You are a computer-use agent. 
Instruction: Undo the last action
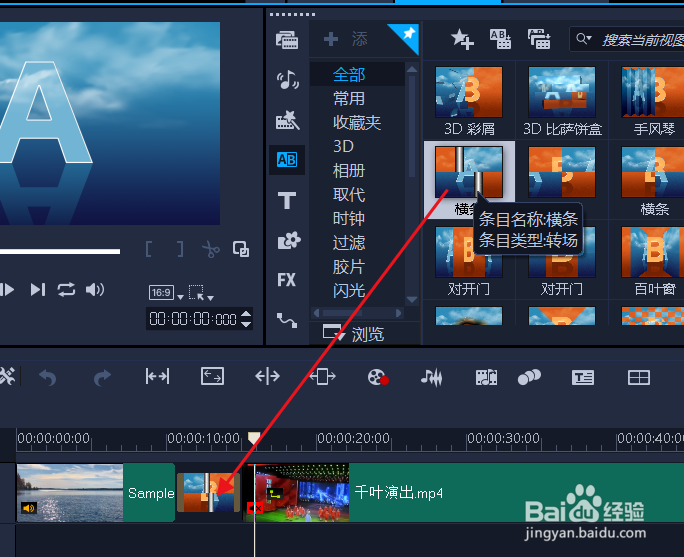coord(48,377)
